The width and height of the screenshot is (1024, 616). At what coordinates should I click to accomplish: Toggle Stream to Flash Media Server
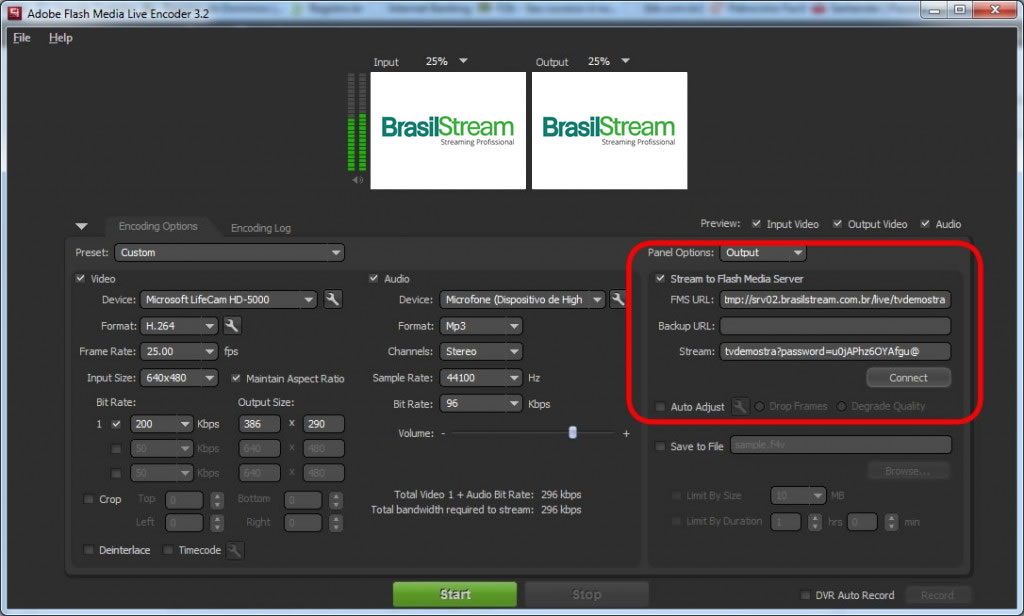(660, 278)
